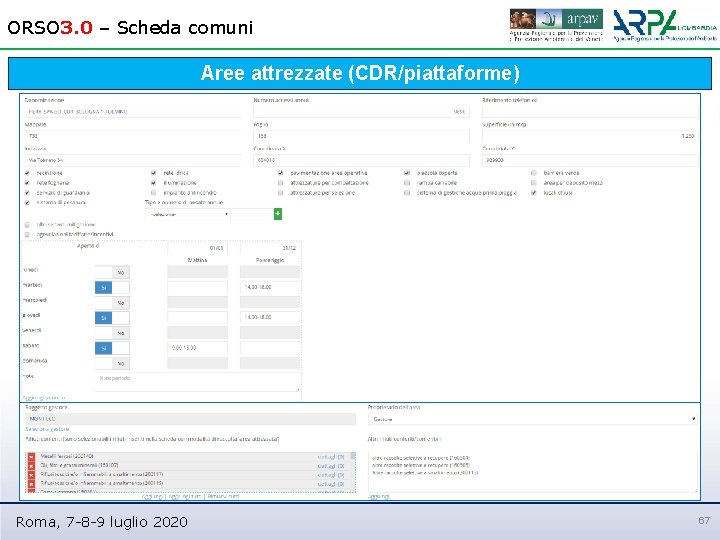Check impianto antincendio checkbox
This screenshot has width=720, height=540.
(153, 193)
